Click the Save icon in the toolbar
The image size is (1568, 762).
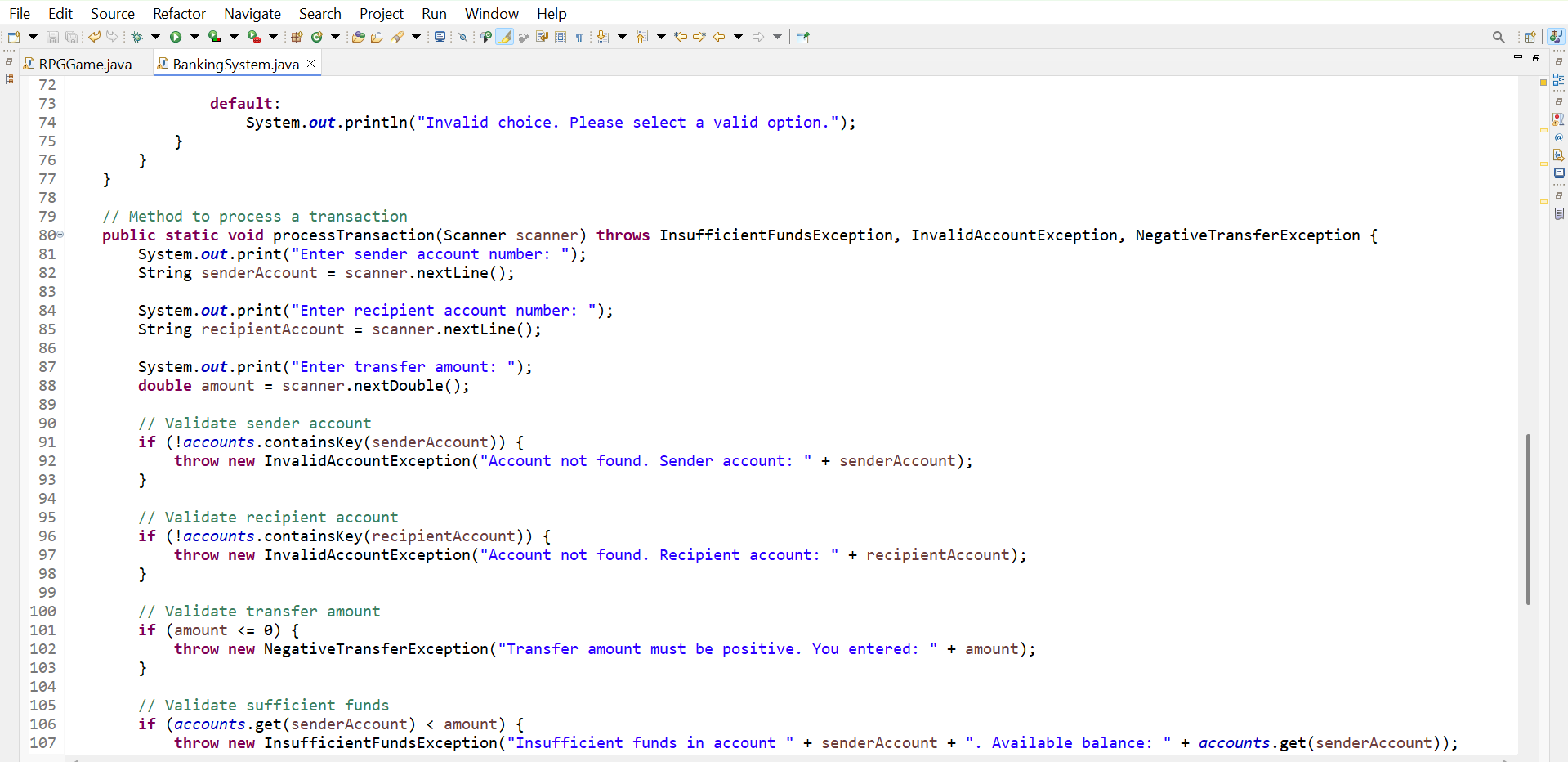point(52,37)
